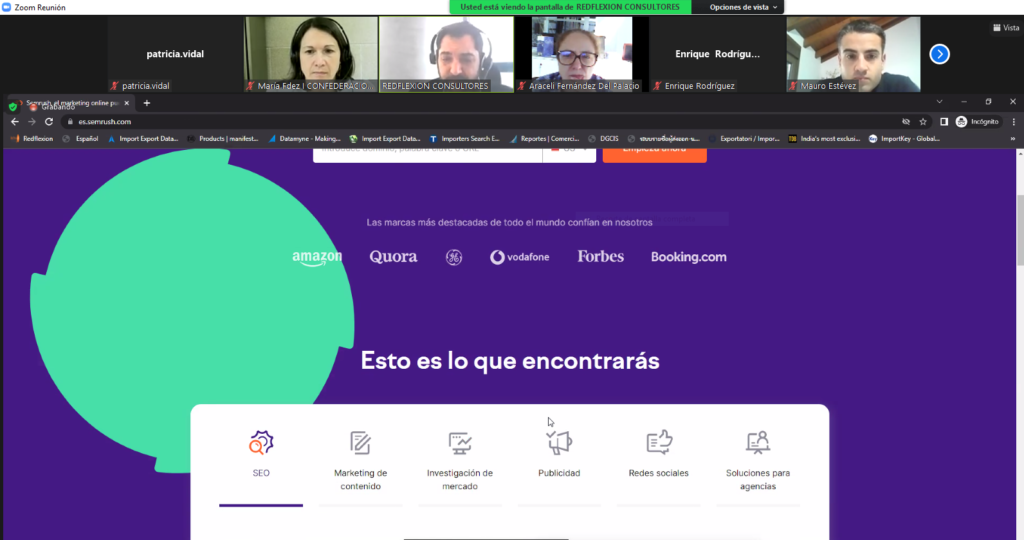The height and width of the screenshot is (540, 1024).
Task: Select the patricia.vidal participant tile
Action: click(175, 54)
